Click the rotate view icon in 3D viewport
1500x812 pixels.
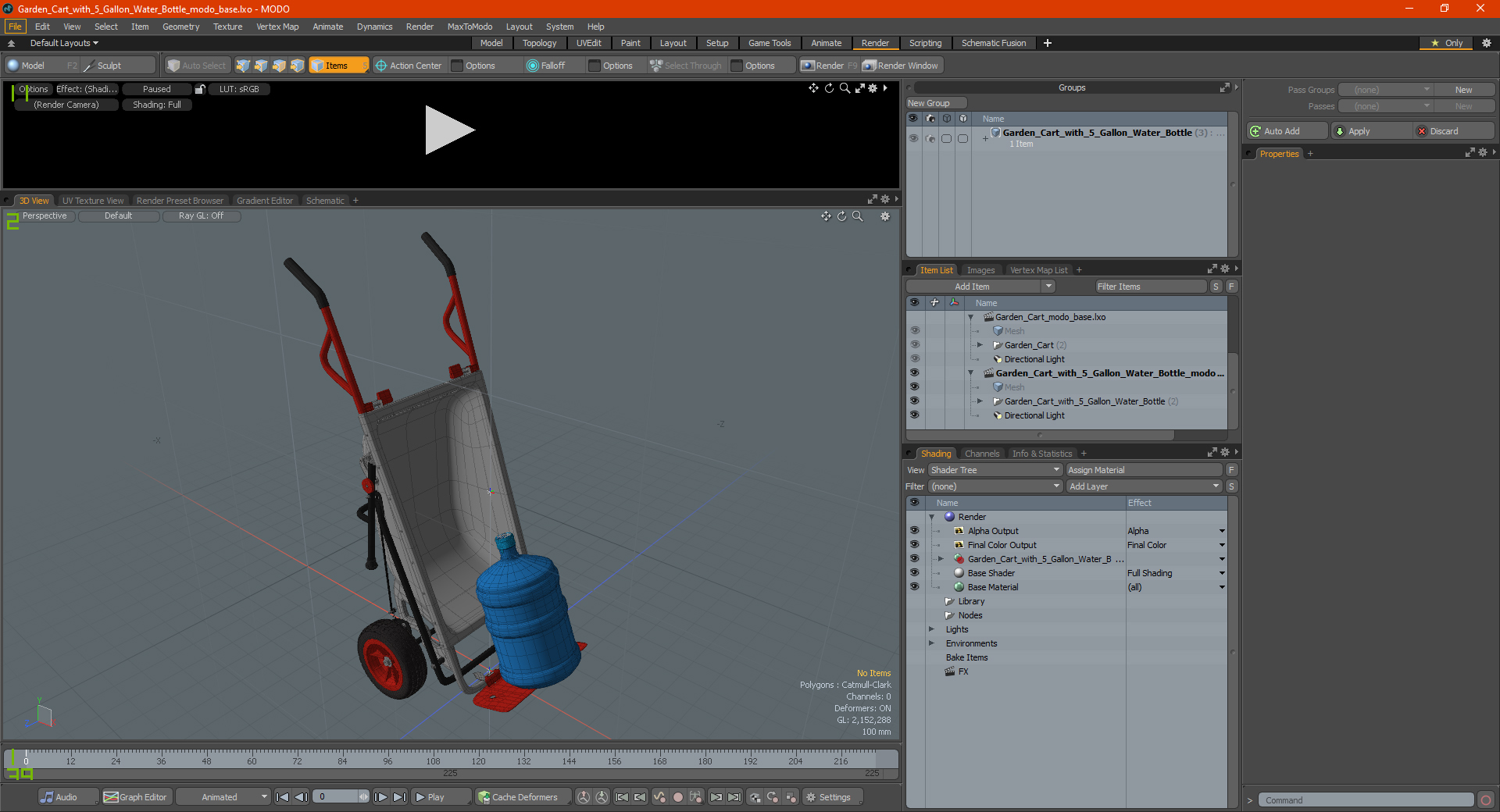[842, 216]
